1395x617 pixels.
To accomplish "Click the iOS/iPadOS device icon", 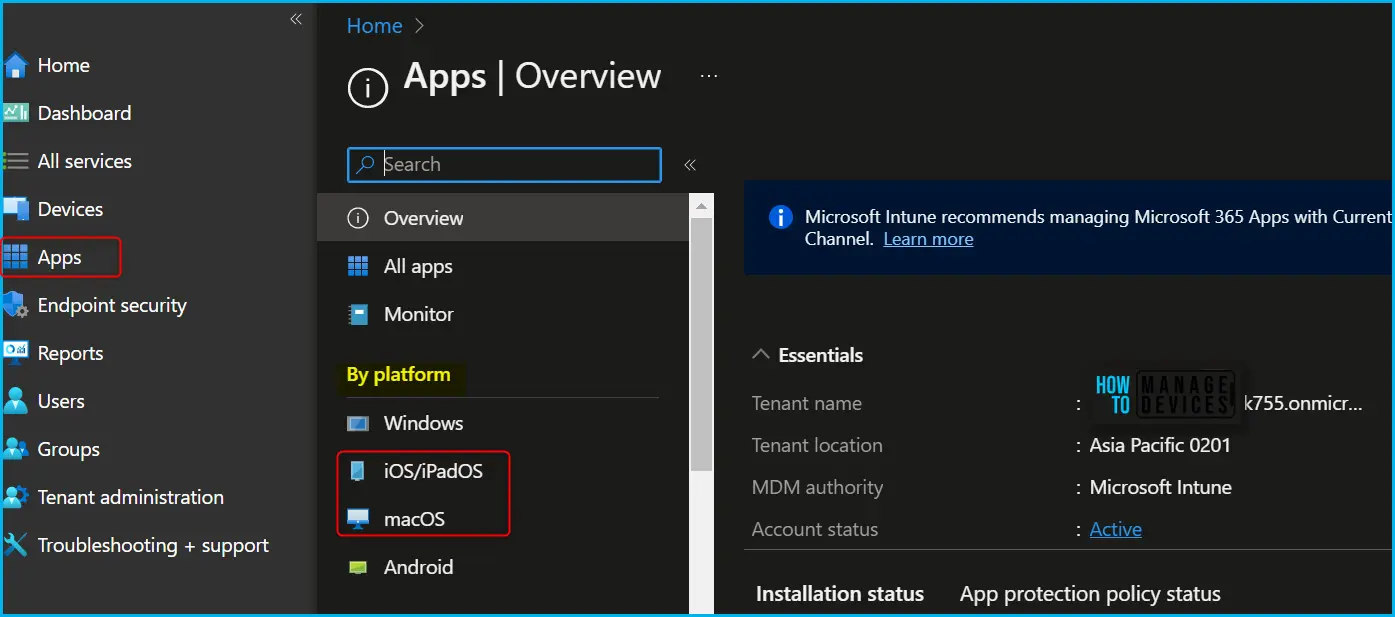I will pos(357,471).
